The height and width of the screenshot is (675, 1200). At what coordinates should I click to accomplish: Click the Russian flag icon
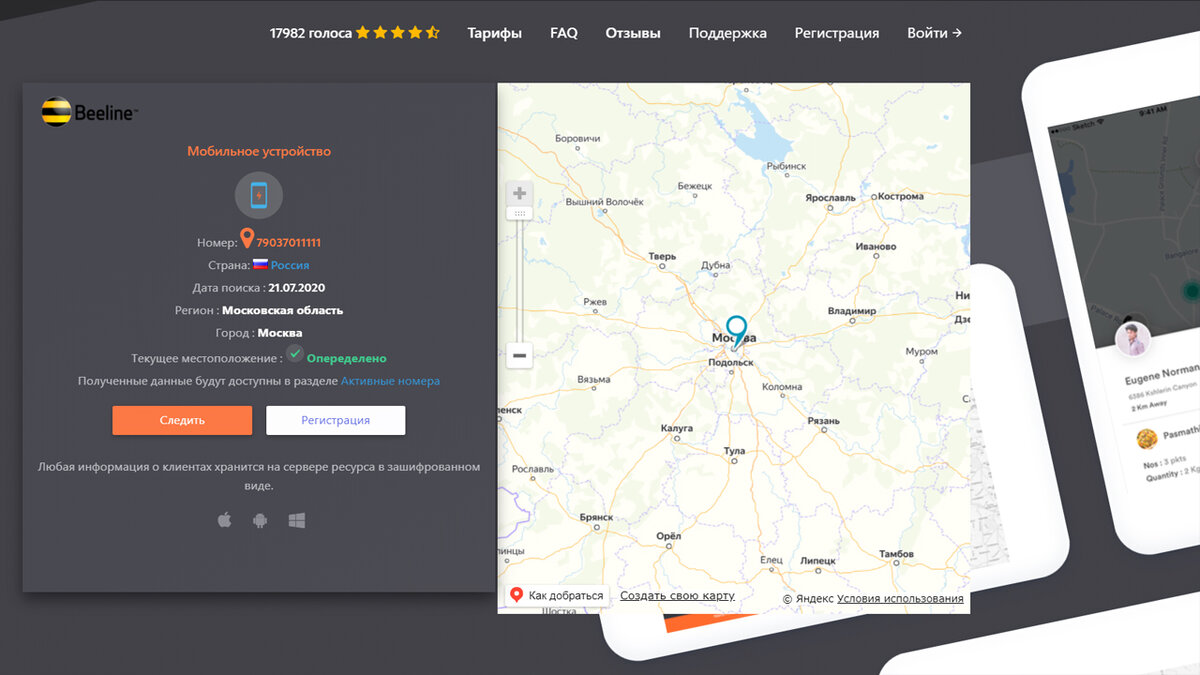[260, 265]
